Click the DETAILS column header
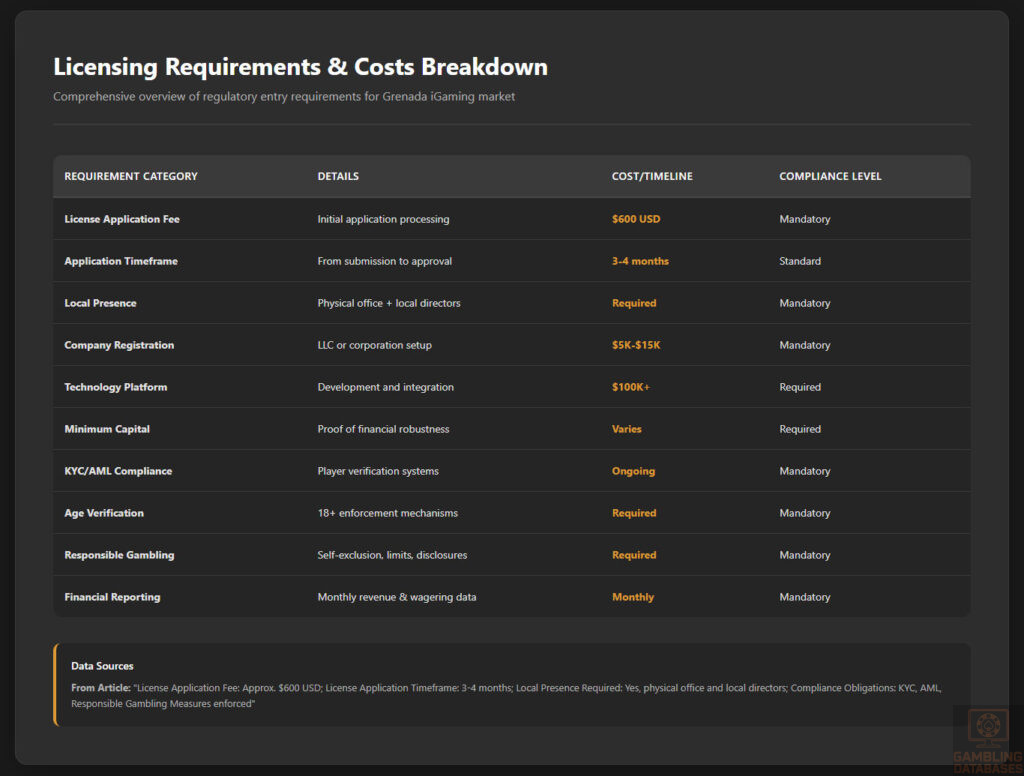This screenshot has width=1024, height=776. pos(338,176)
